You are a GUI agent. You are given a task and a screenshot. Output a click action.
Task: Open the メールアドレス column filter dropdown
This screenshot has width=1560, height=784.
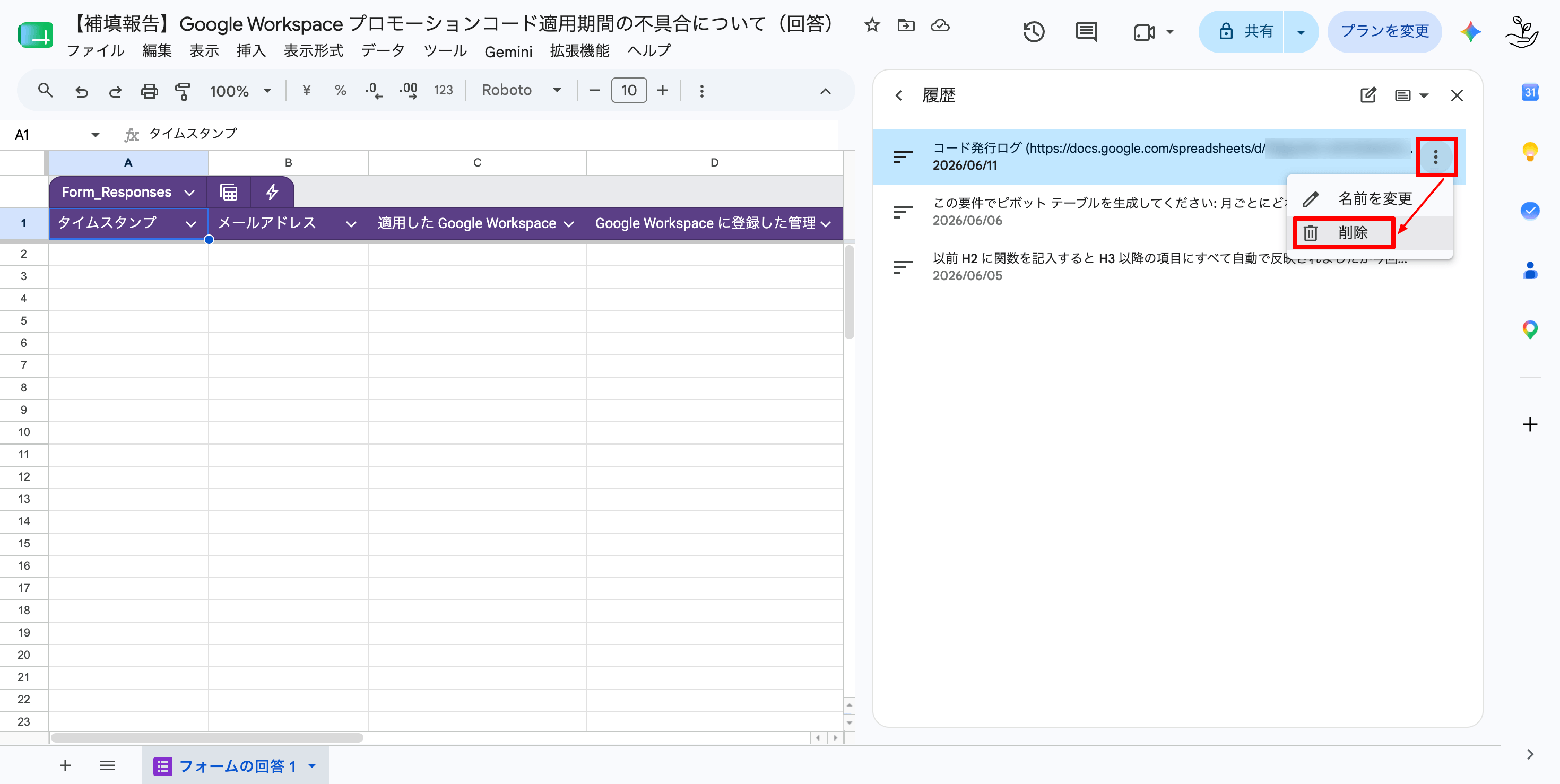click(x=351, y=223)
